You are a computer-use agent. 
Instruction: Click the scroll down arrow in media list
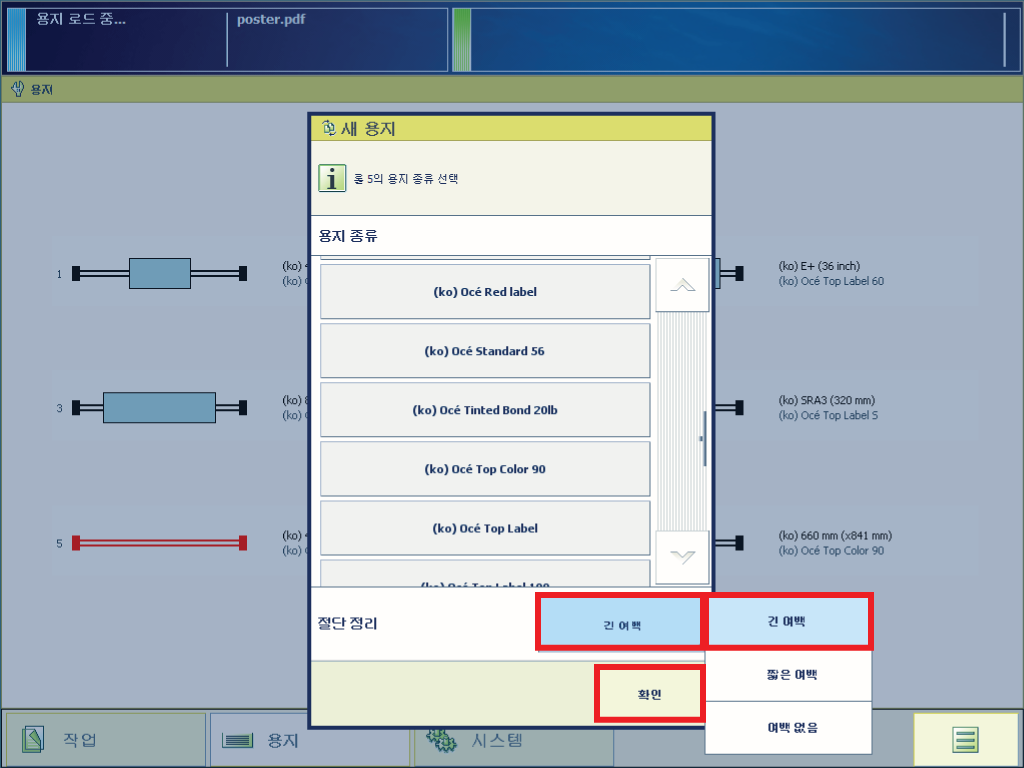[682, 557]
